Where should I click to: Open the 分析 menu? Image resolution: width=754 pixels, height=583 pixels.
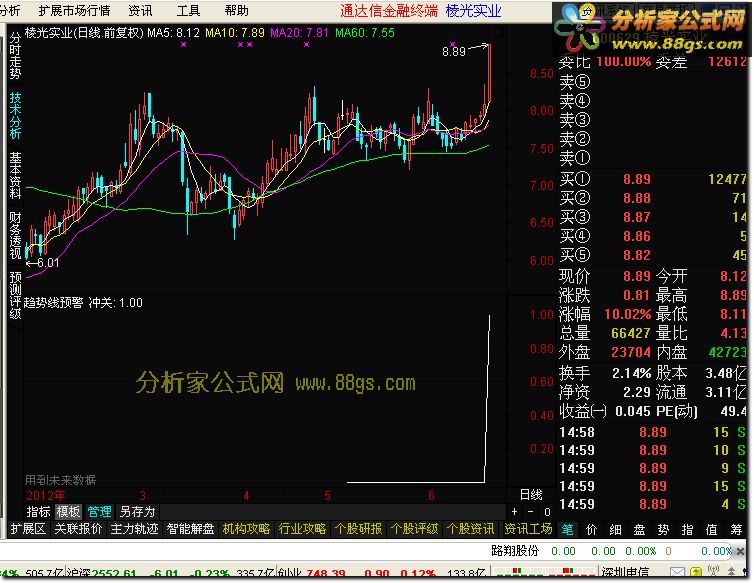[x=10, y=10]
